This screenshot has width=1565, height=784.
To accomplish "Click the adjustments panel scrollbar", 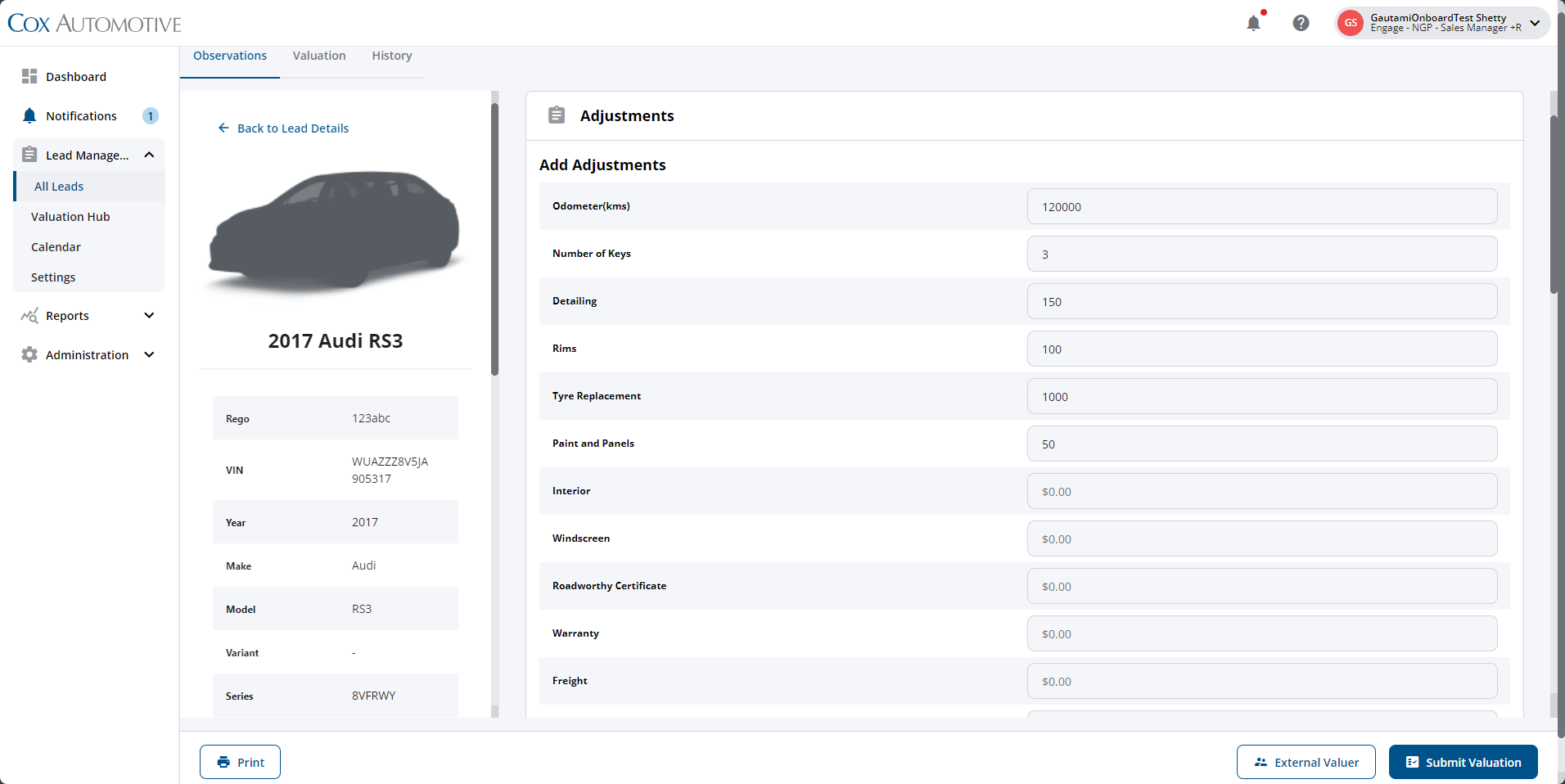I will [1554, 205].
